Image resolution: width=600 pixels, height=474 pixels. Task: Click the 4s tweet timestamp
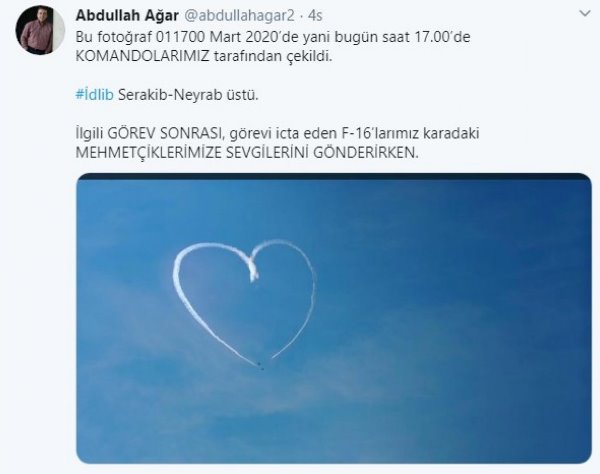tap(315, 16)
